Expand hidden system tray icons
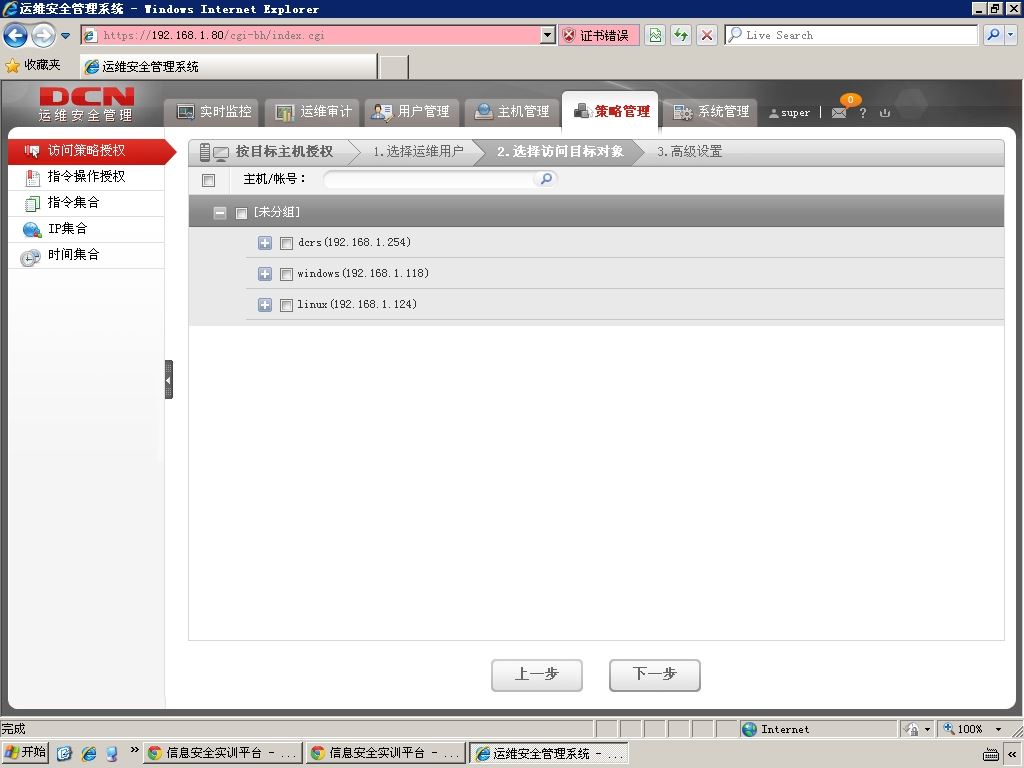The image size is (1024, 768). 1012,754
